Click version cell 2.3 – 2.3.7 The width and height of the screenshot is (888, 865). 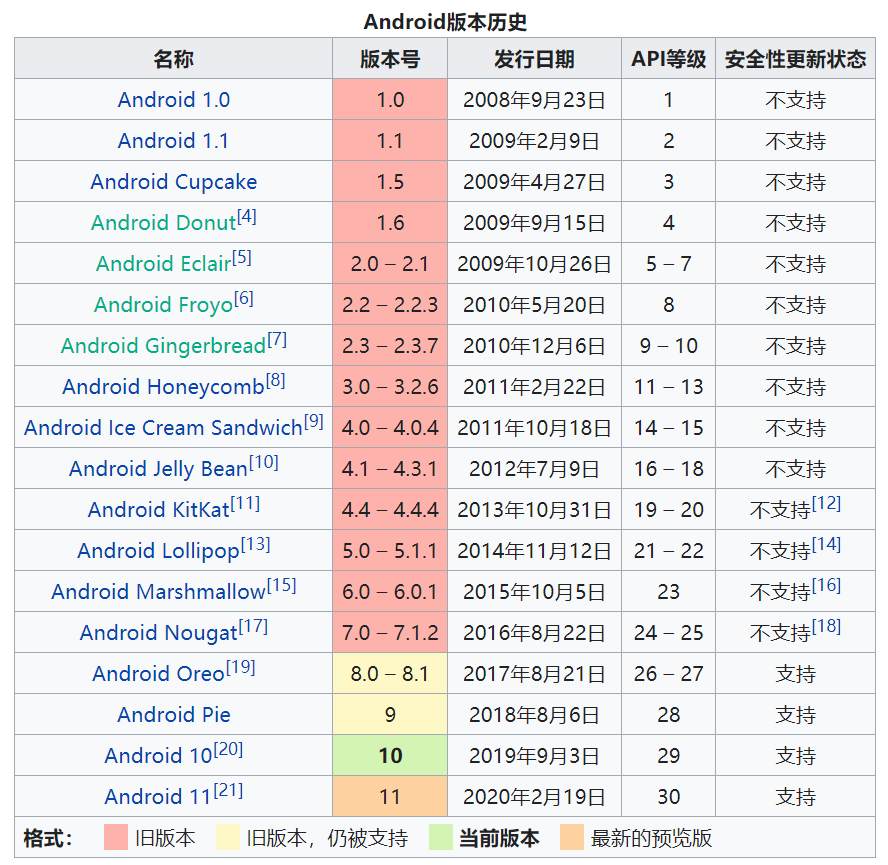coord(390,346)
